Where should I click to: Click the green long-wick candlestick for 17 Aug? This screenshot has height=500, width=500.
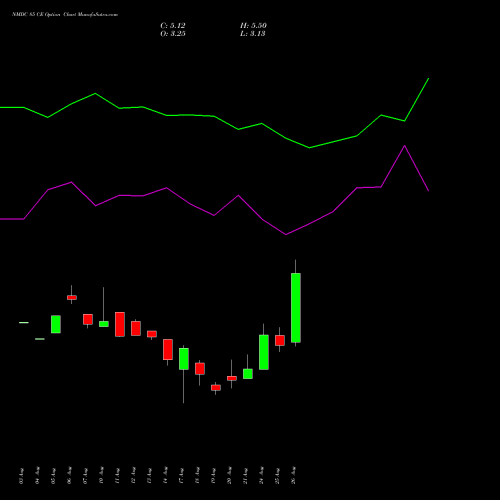tap(184, 359)
